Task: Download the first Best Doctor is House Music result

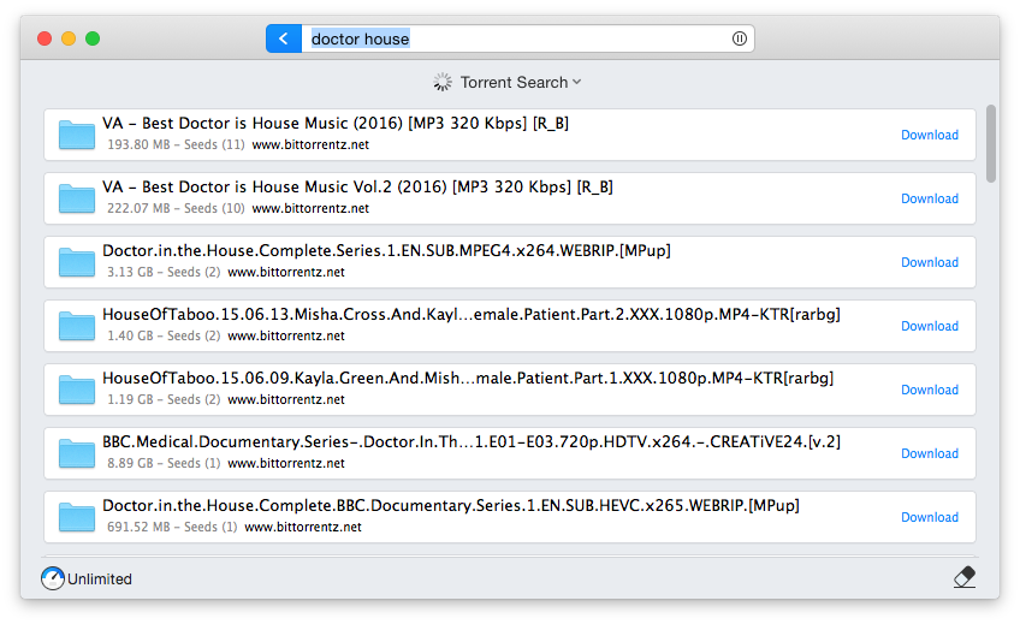Action: click(x=929, y=135)
